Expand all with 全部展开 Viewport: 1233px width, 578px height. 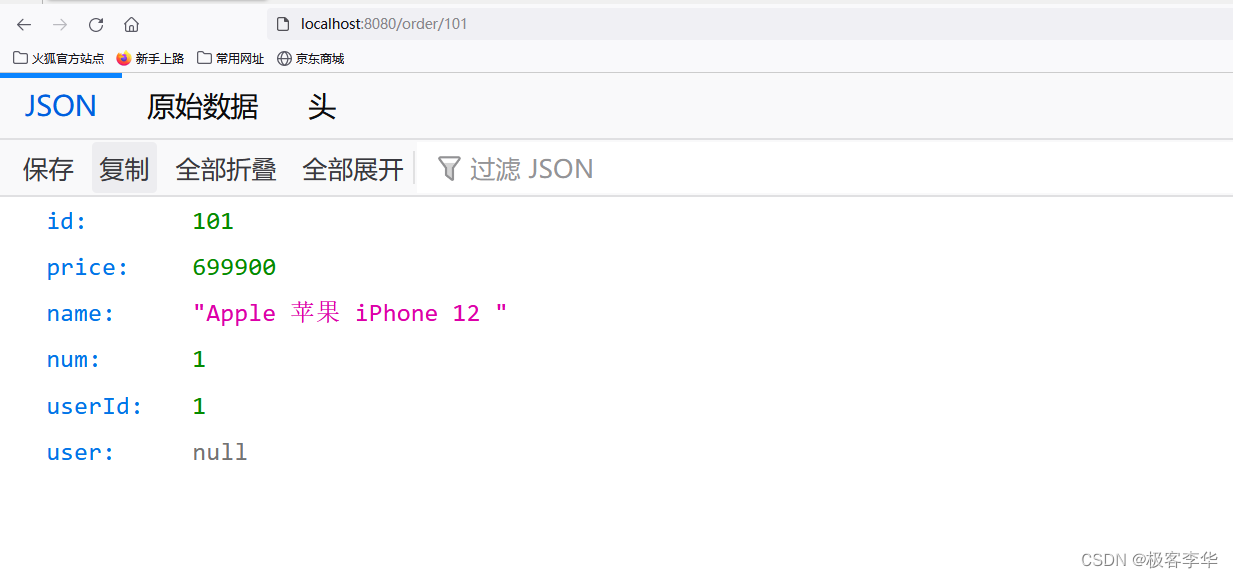coord(353,169)
